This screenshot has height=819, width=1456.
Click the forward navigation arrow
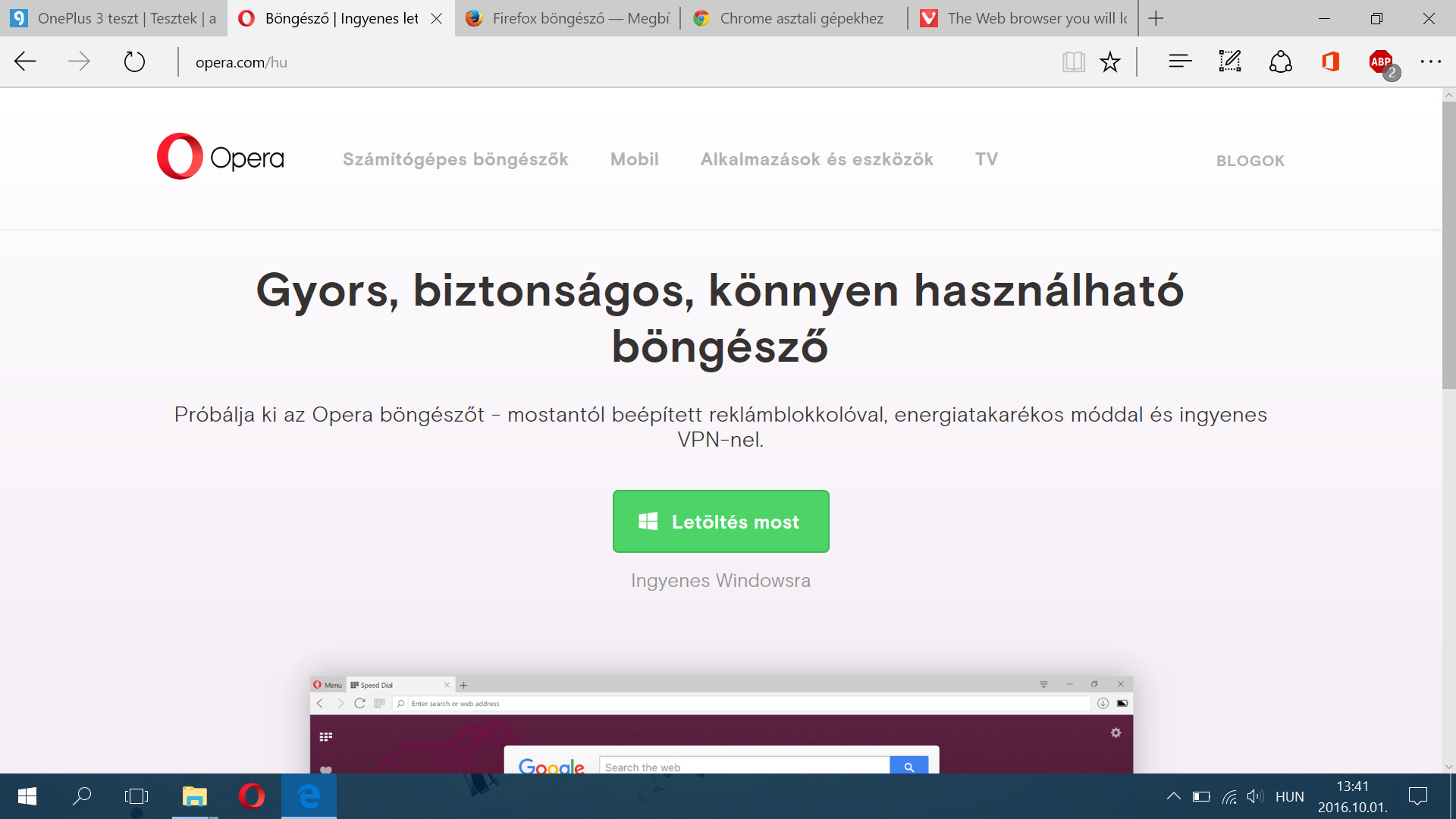pos(79,61)
